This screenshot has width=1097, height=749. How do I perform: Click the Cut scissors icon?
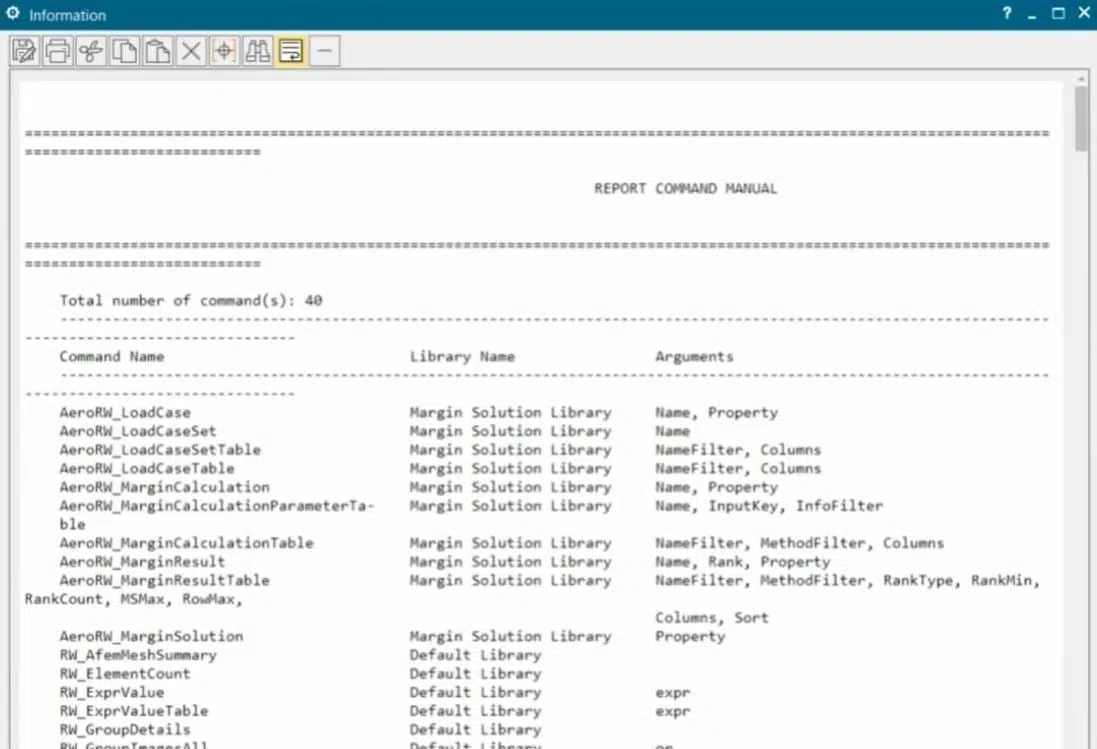91,51
